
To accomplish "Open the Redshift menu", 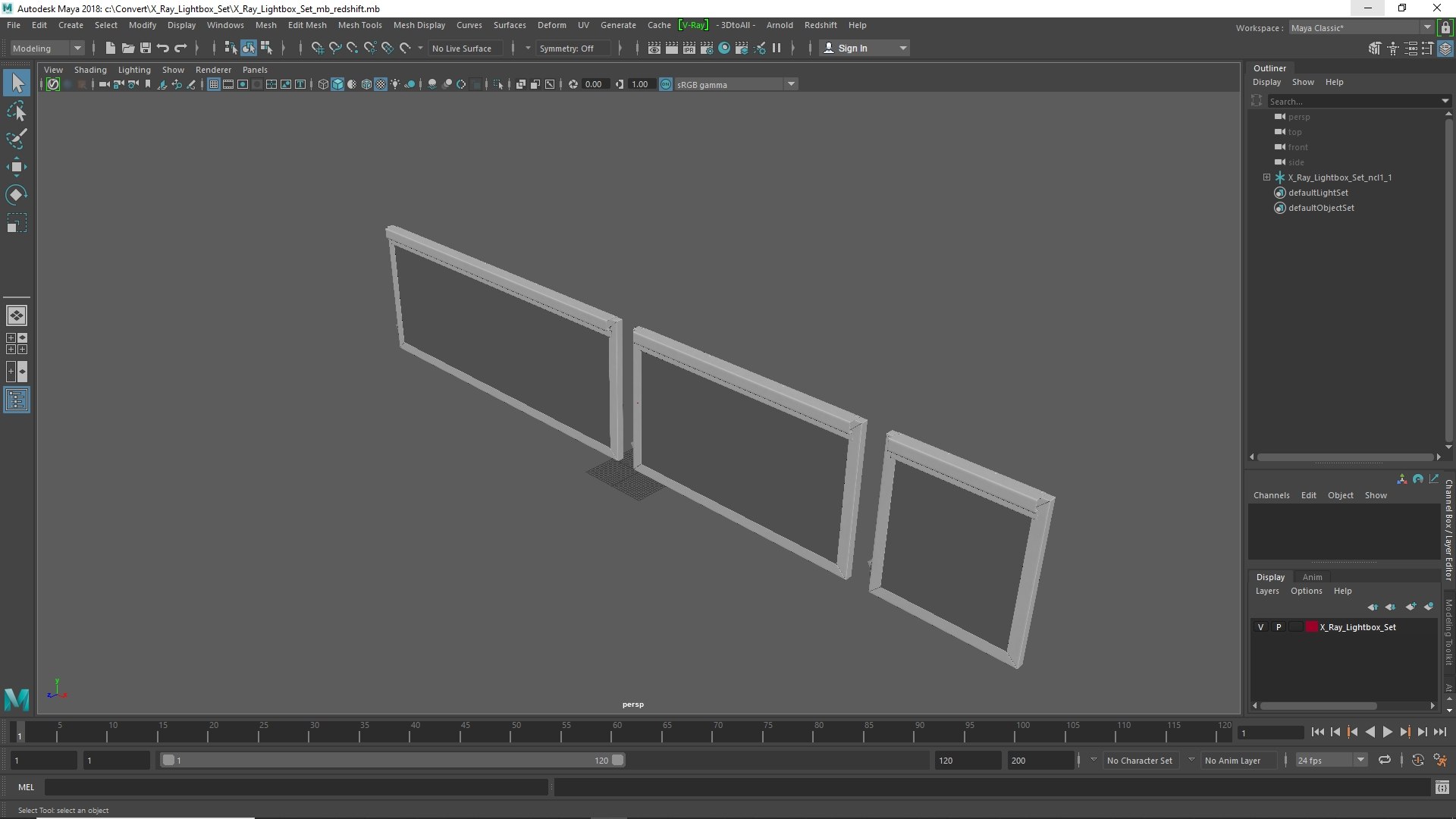I will click(x=821, y=25).
